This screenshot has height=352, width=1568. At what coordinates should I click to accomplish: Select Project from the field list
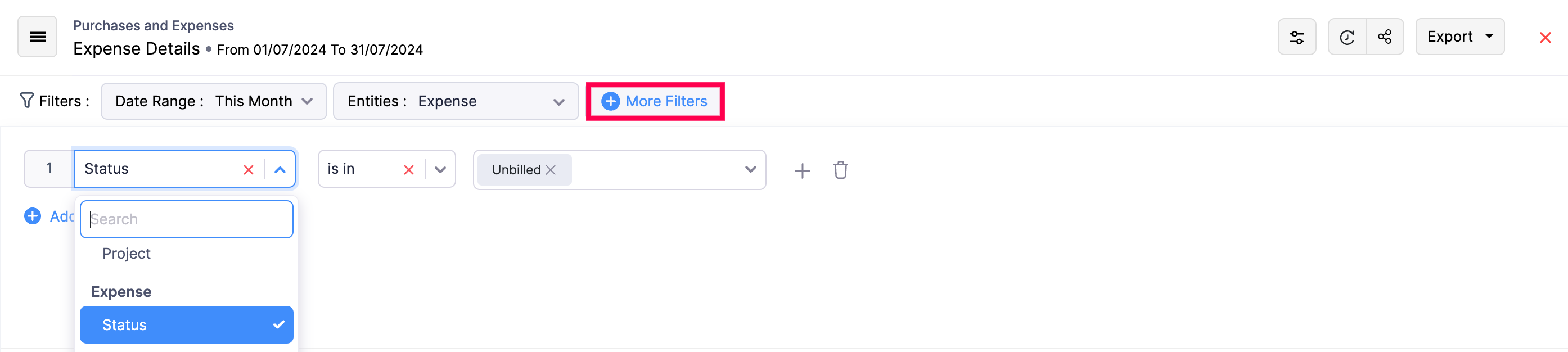(126, 254)
